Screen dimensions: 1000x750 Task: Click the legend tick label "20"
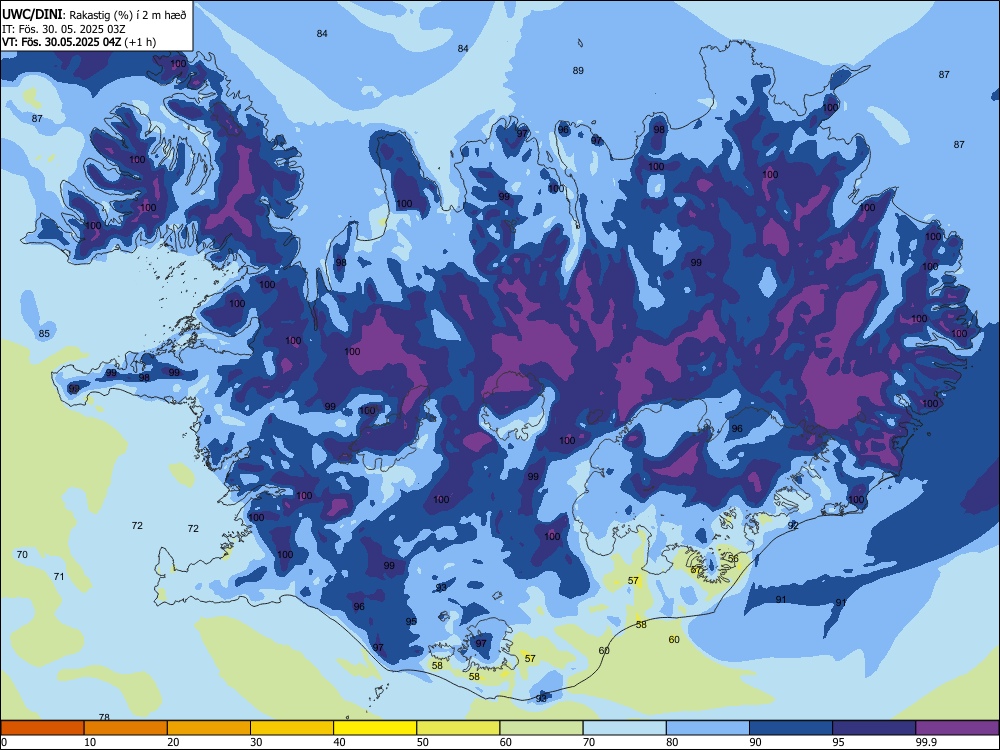pos(173,742)
